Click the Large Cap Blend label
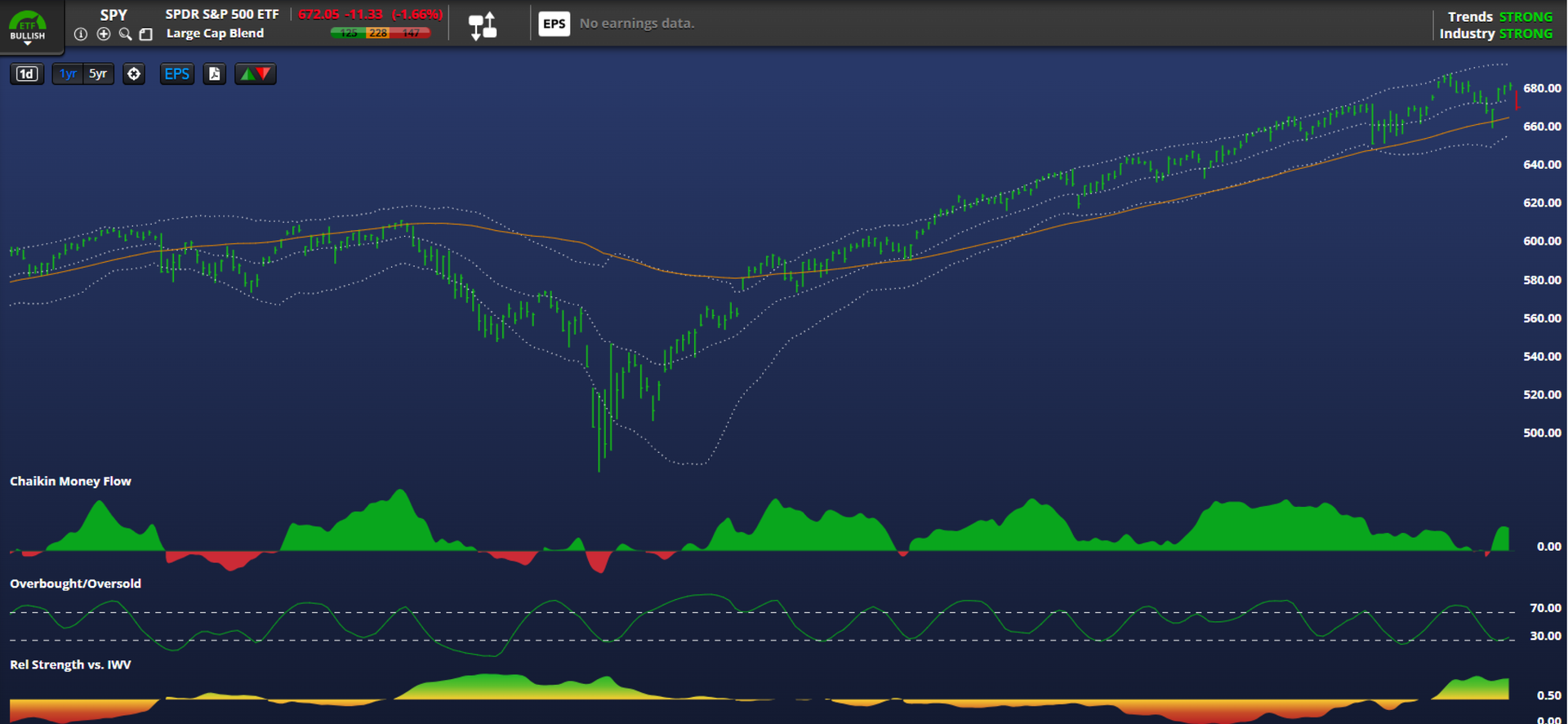Screen dimensions: 1568x724 (215, 33)
